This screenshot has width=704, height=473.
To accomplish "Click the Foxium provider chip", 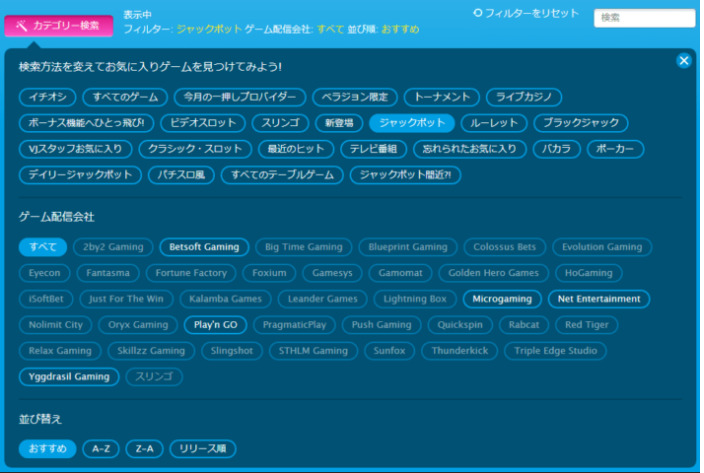I will pyautogui.click(x=269, y=273).
